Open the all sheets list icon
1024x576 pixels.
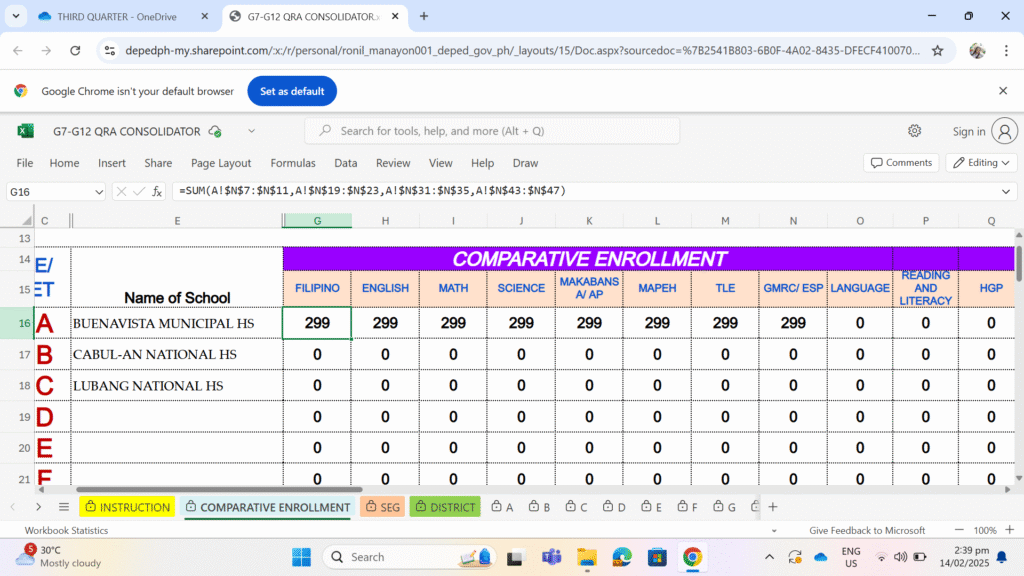point(64,507)
